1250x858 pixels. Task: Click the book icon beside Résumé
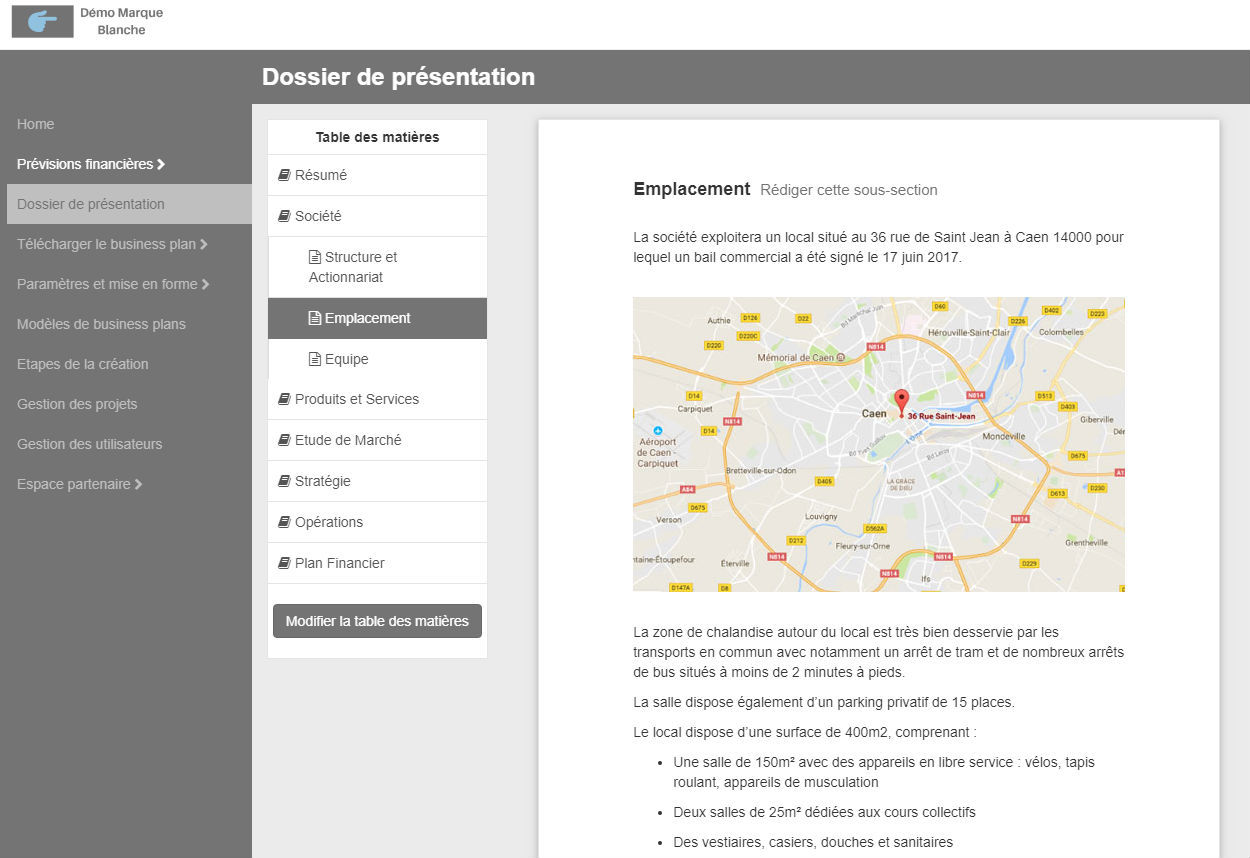pyautogui.click(x=284, y=175)
